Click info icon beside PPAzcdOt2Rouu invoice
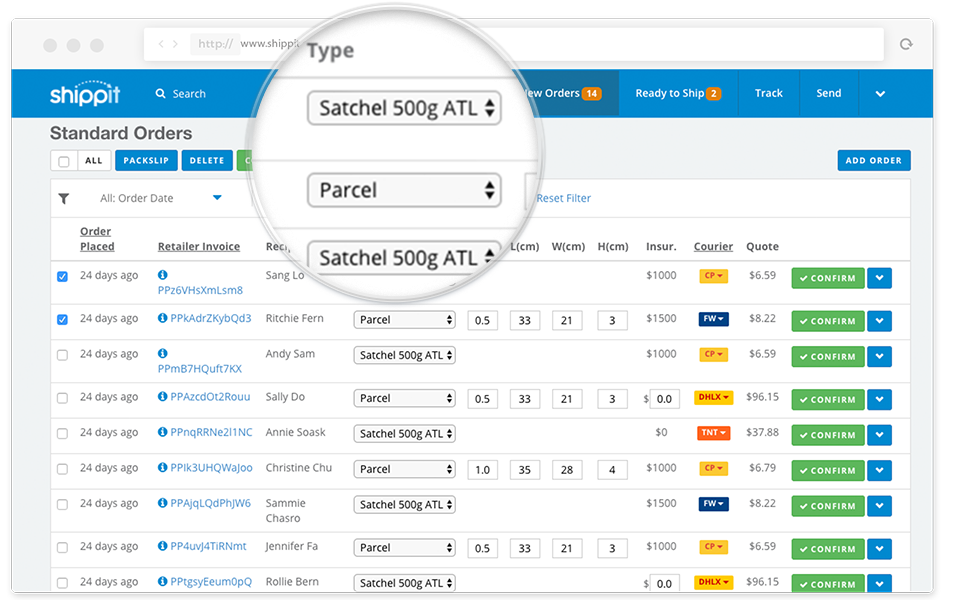 click(x=162, y=397)
